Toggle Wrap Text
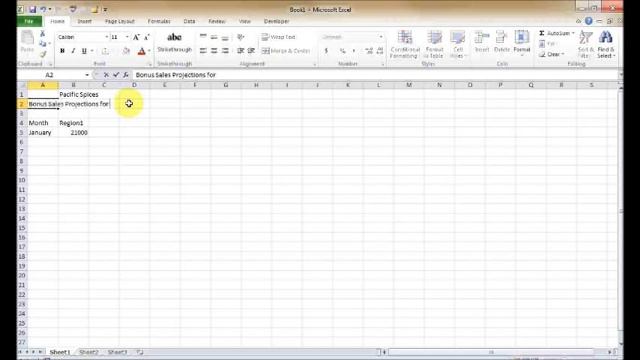The width and height of the screenshot is (640, 360). coord(278,37)
